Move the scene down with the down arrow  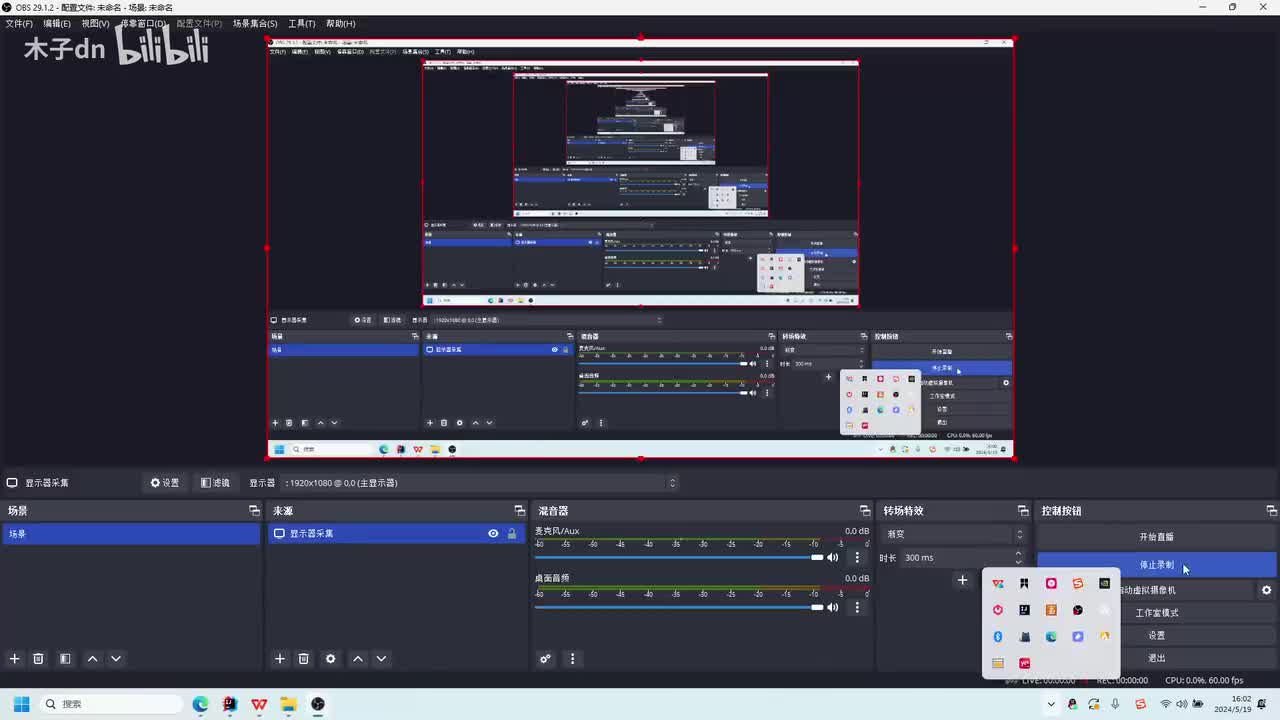(116, 659)
